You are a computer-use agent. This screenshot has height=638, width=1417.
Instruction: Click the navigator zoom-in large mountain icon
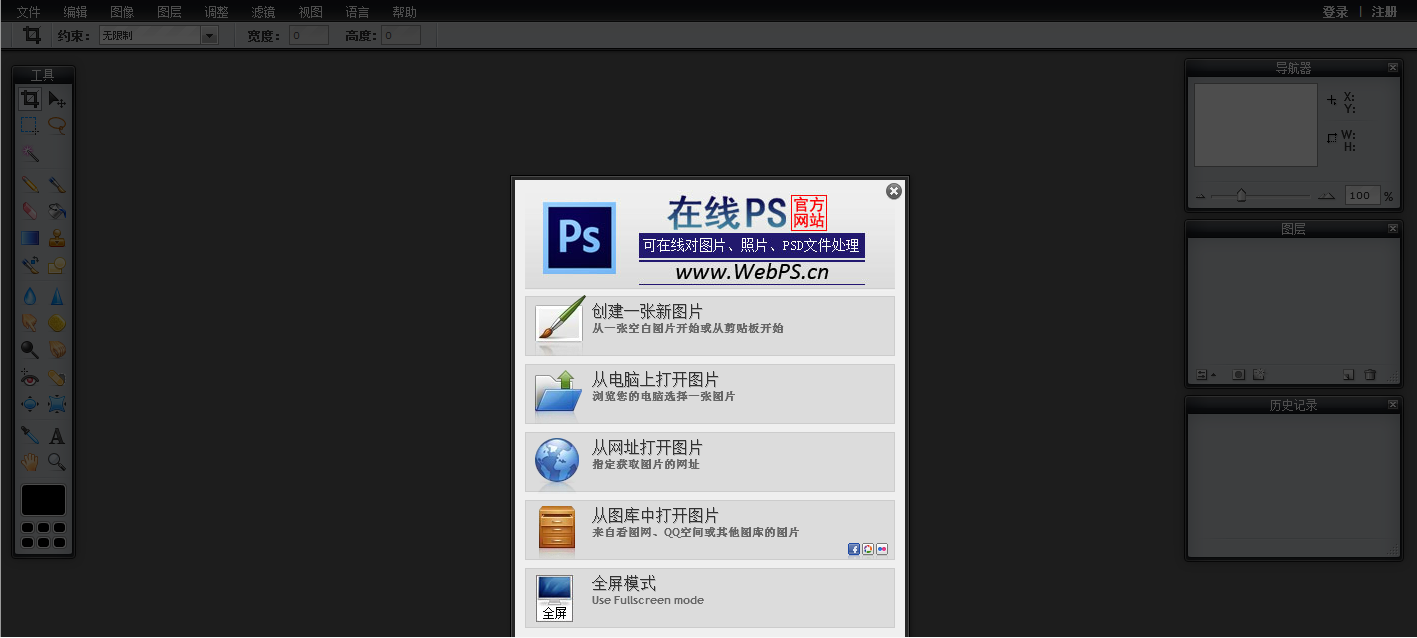[1327, 196]
